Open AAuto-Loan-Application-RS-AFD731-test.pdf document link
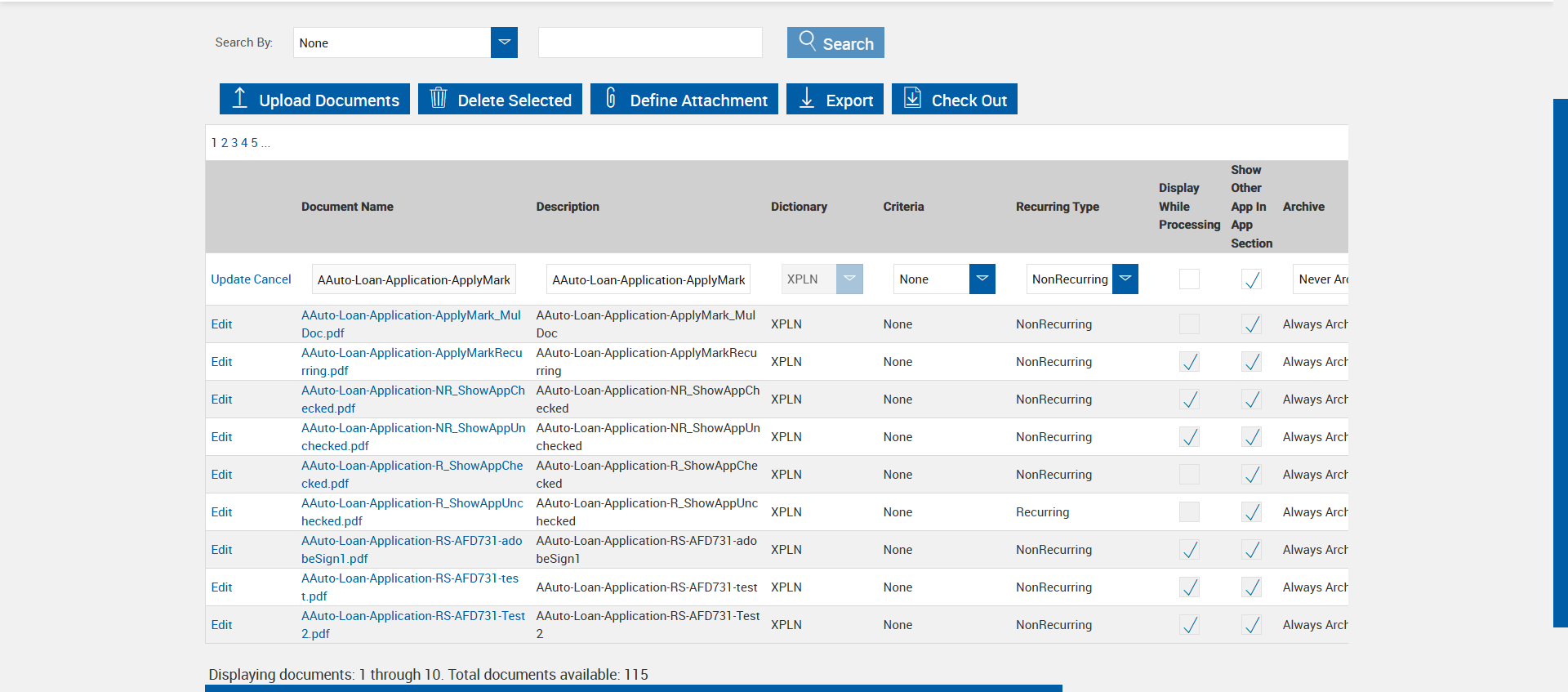Viewport: 1568px width, 692px height. point(410,587)
